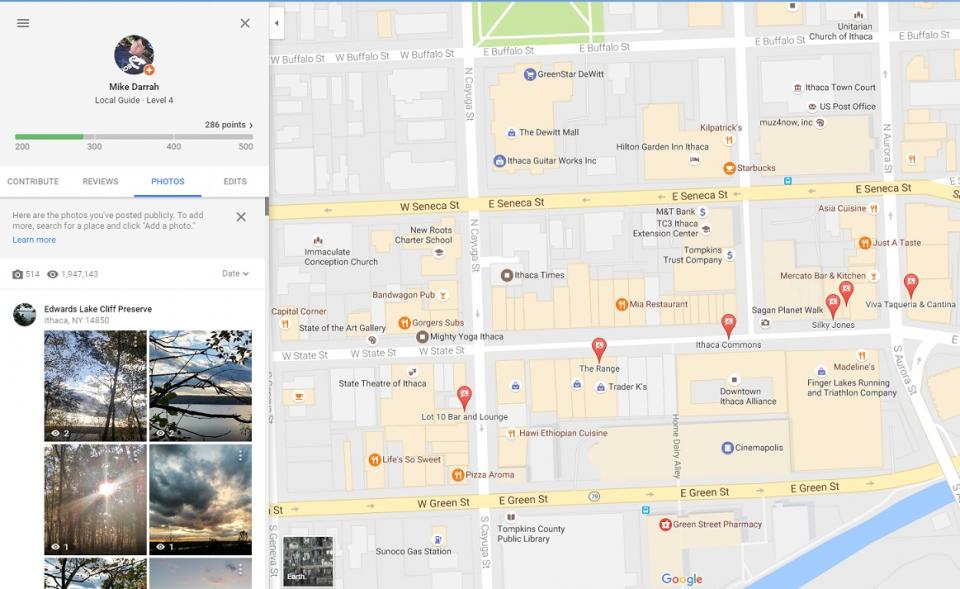Click the GreenStar DeWitt shopping cart icon
This screenshot has height=589, width=960.
coord(530,74)
